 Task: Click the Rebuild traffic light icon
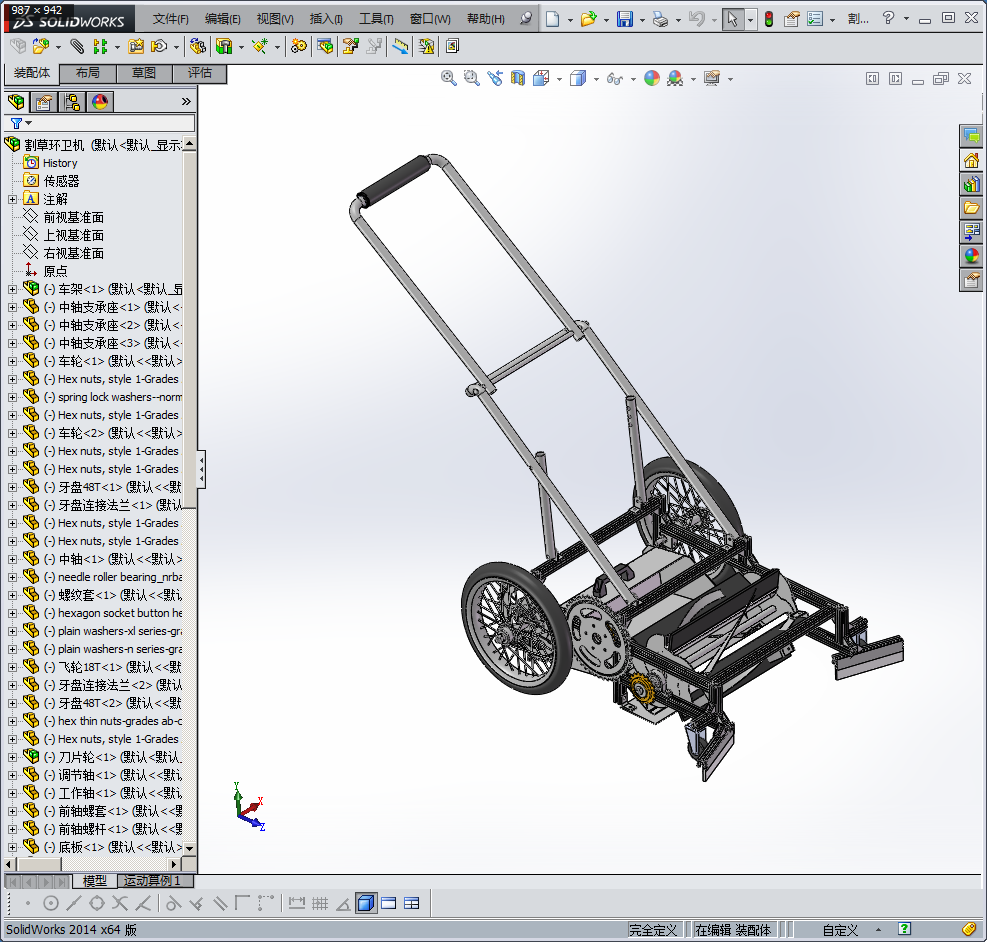tap(769, 19)
